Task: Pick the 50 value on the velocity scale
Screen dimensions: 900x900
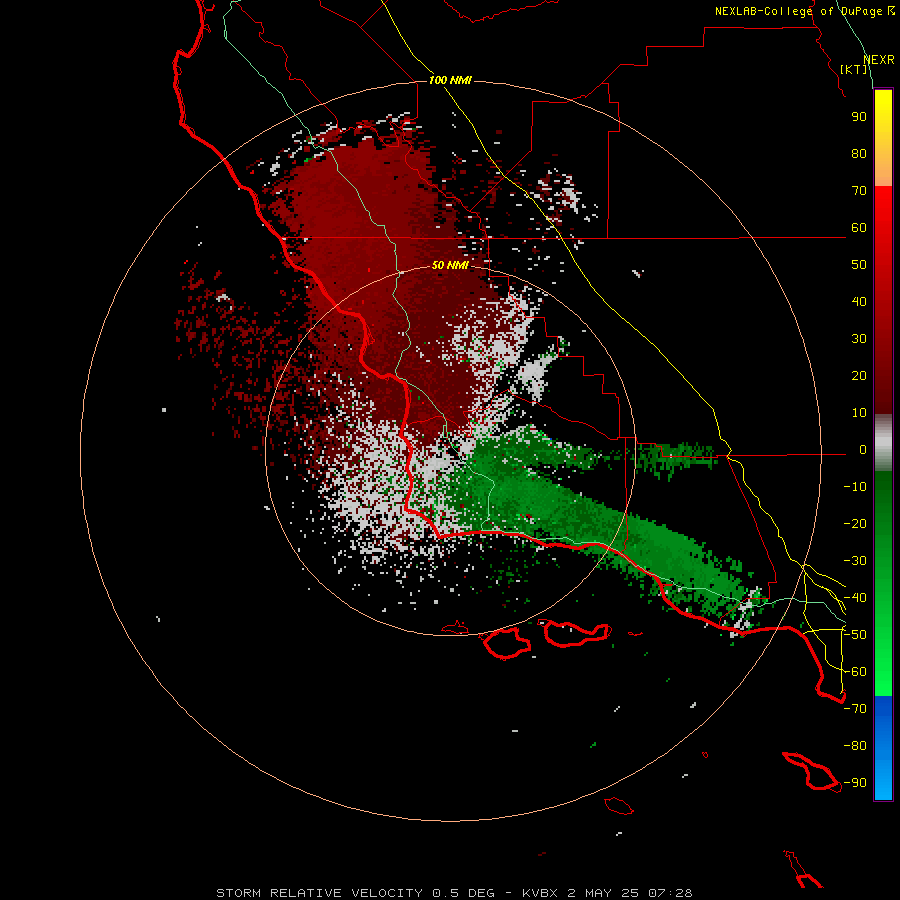Action: tap(859, 265)
